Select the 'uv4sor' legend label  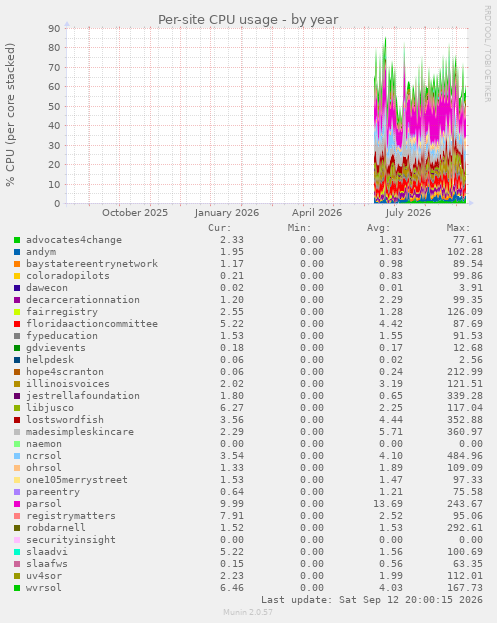pos(44,576)
